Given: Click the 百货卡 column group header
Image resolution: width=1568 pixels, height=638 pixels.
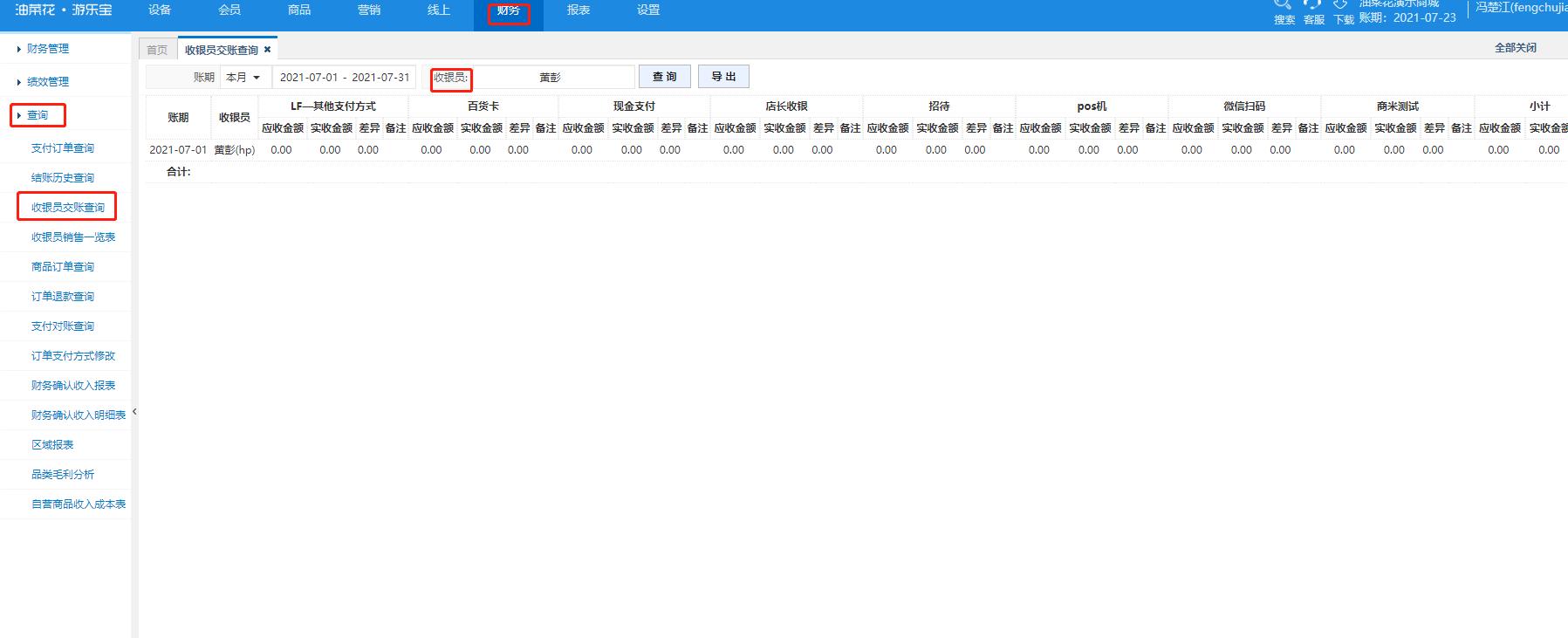Looking at the screenshot, I should pyautogui.click(x=483, y=106).
